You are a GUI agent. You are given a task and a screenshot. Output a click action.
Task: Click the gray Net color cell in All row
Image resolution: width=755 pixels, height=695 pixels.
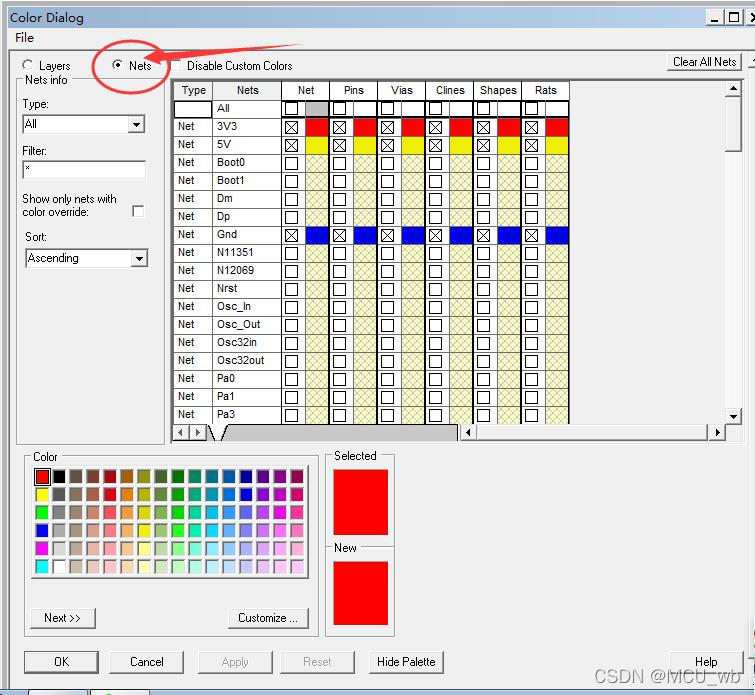(x=317, y=109)
